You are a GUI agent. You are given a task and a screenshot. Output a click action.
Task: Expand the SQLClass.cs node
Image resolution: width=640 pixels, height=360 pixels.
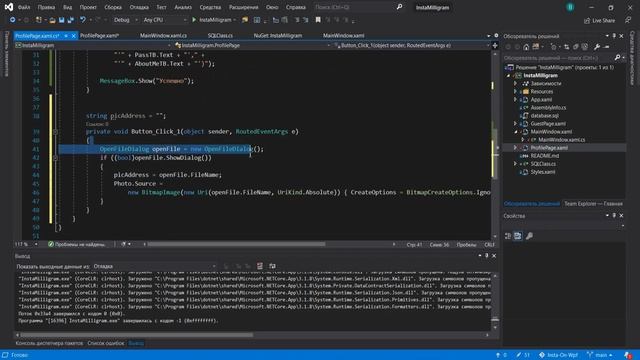(x=516, y=164)
